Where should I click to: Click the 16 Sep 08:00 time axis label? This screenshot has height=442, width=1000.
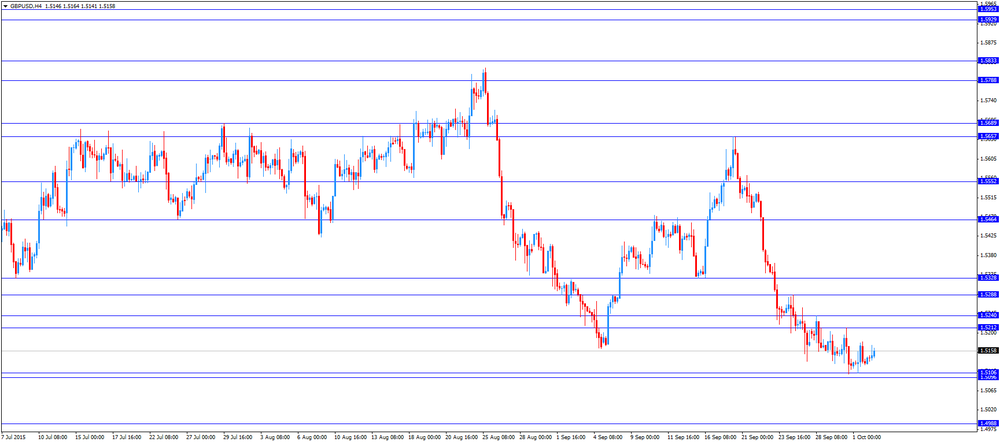tap(719, 438)
